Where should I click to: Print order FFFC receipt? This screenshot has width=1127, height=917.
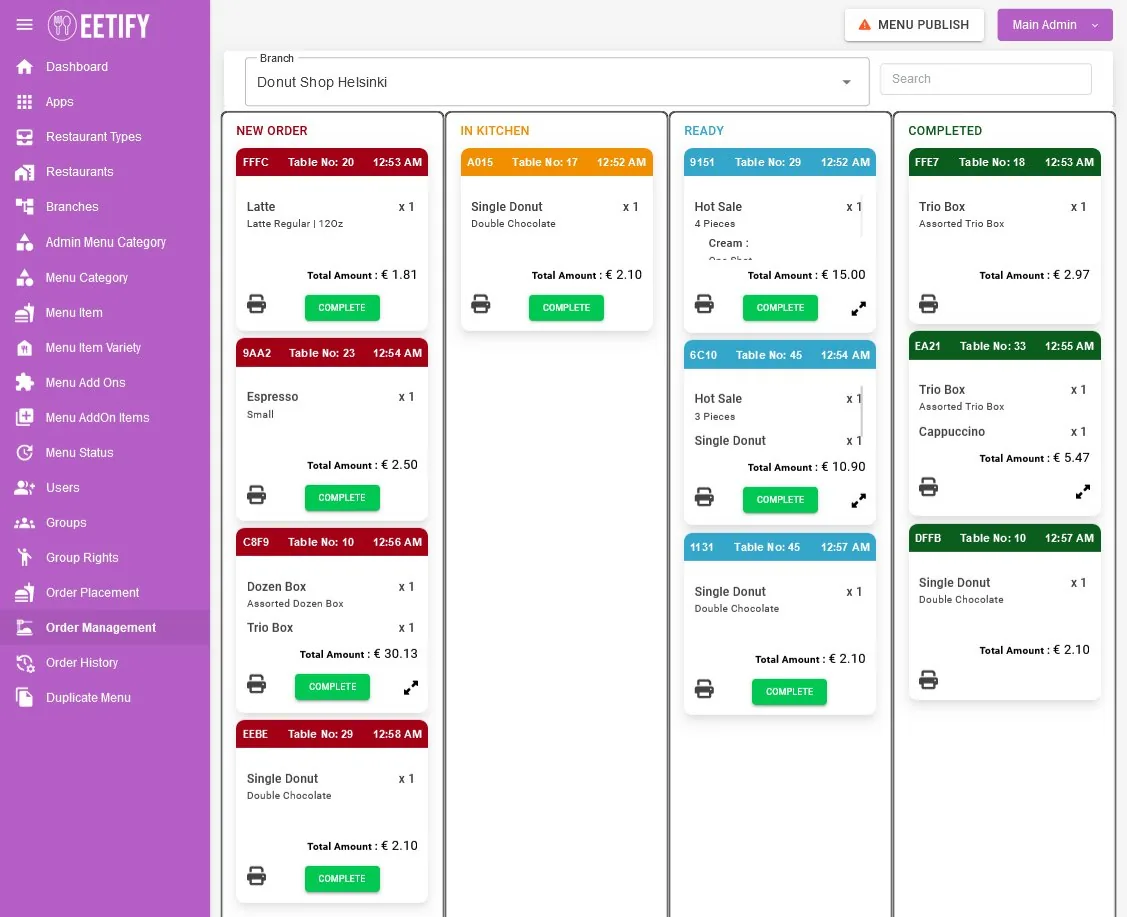257,304
